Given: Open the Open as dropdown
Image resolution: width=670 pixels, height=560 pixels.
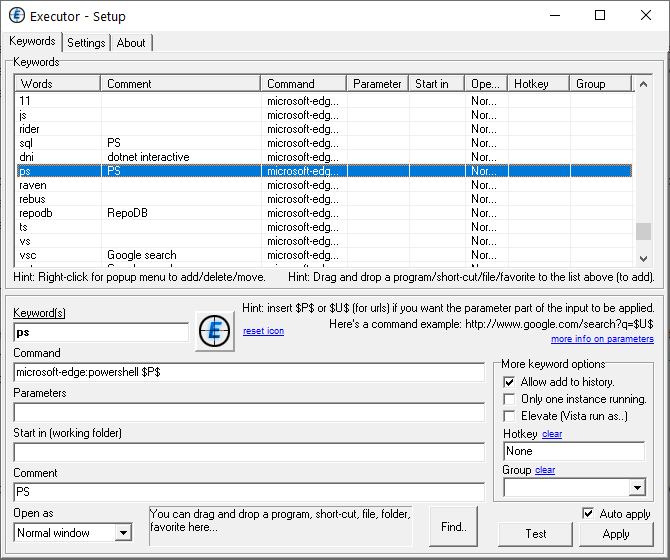Looking at the screenshot, I should (x=123, y=533).
